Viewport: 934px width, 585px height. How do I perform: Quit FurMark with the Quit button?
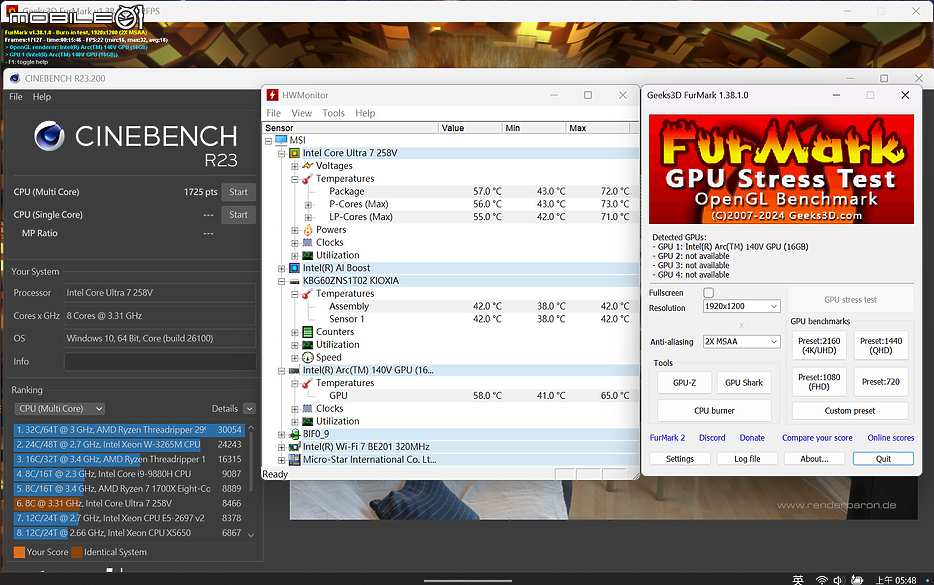point(883,459)
